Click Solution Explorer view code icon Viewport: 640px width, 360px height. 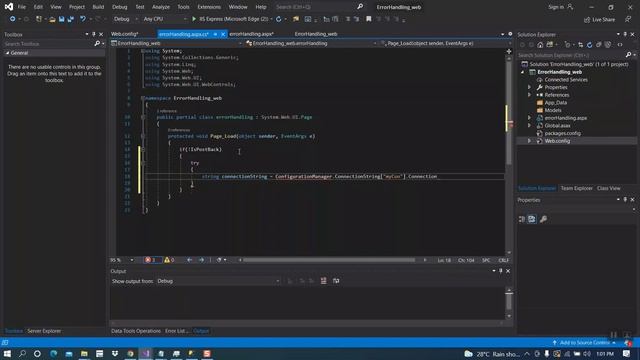(x=620, y=45)
